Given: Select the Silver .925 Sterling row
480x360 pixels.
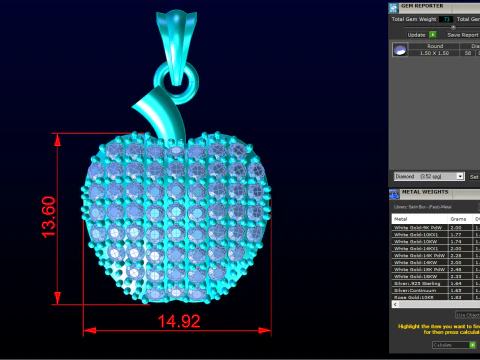Looking at the screenshot, I should (436, 283).
